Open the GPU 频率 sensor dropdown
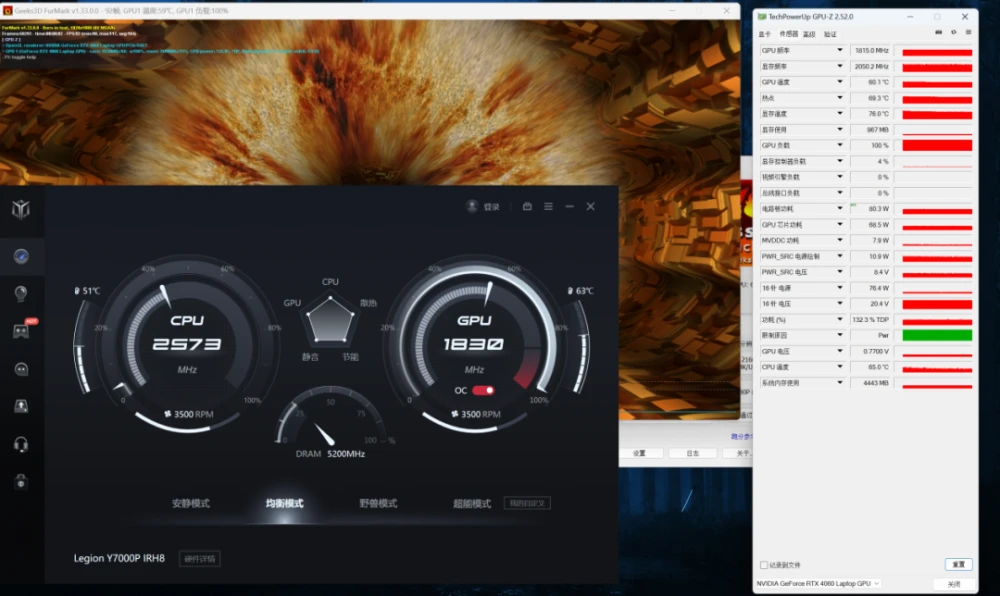The height and width of the screenshot is (596, 1000). (839, 50)
